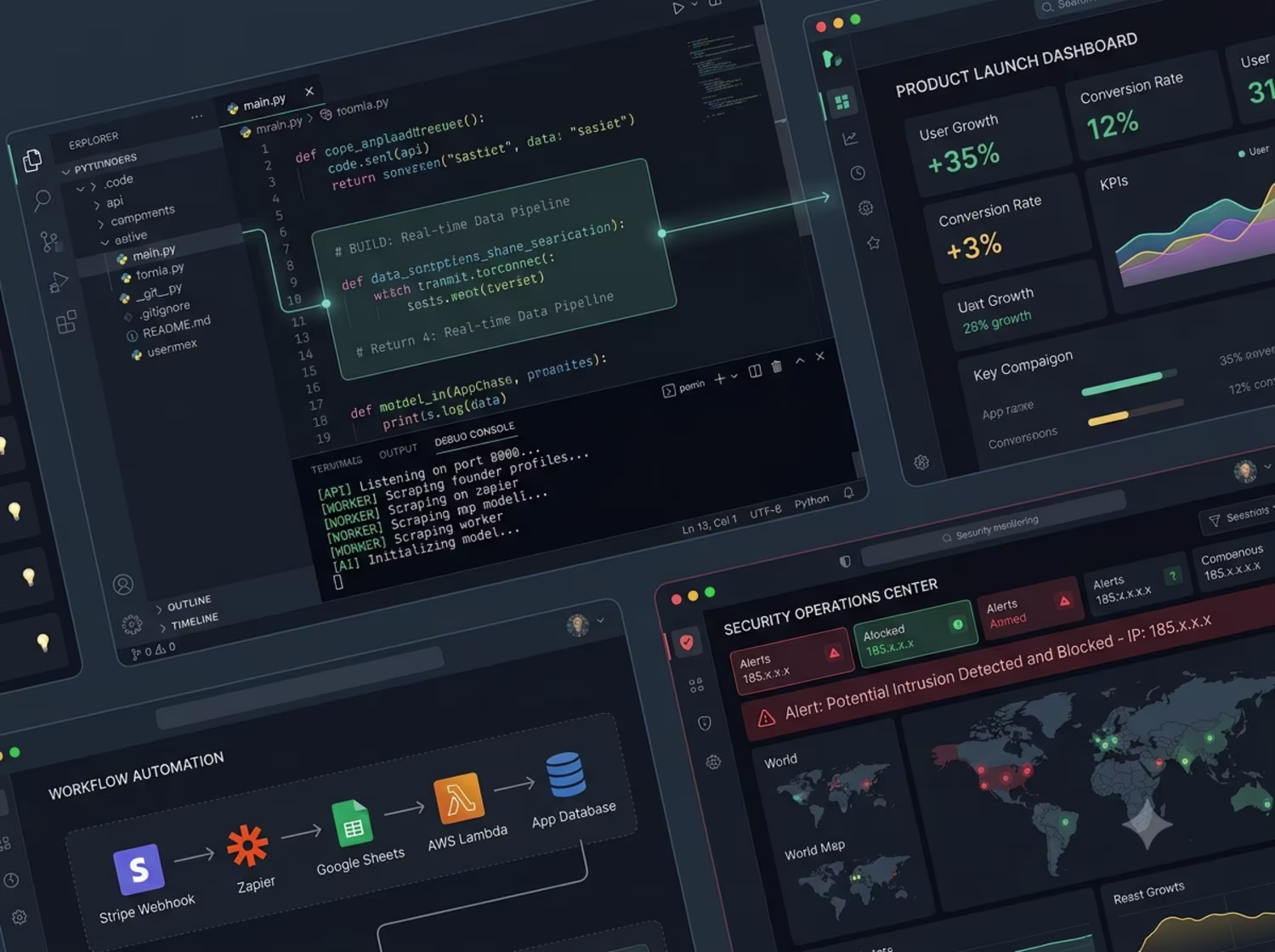Click the Explorer panel more actions ellipsis

[197, 116]
